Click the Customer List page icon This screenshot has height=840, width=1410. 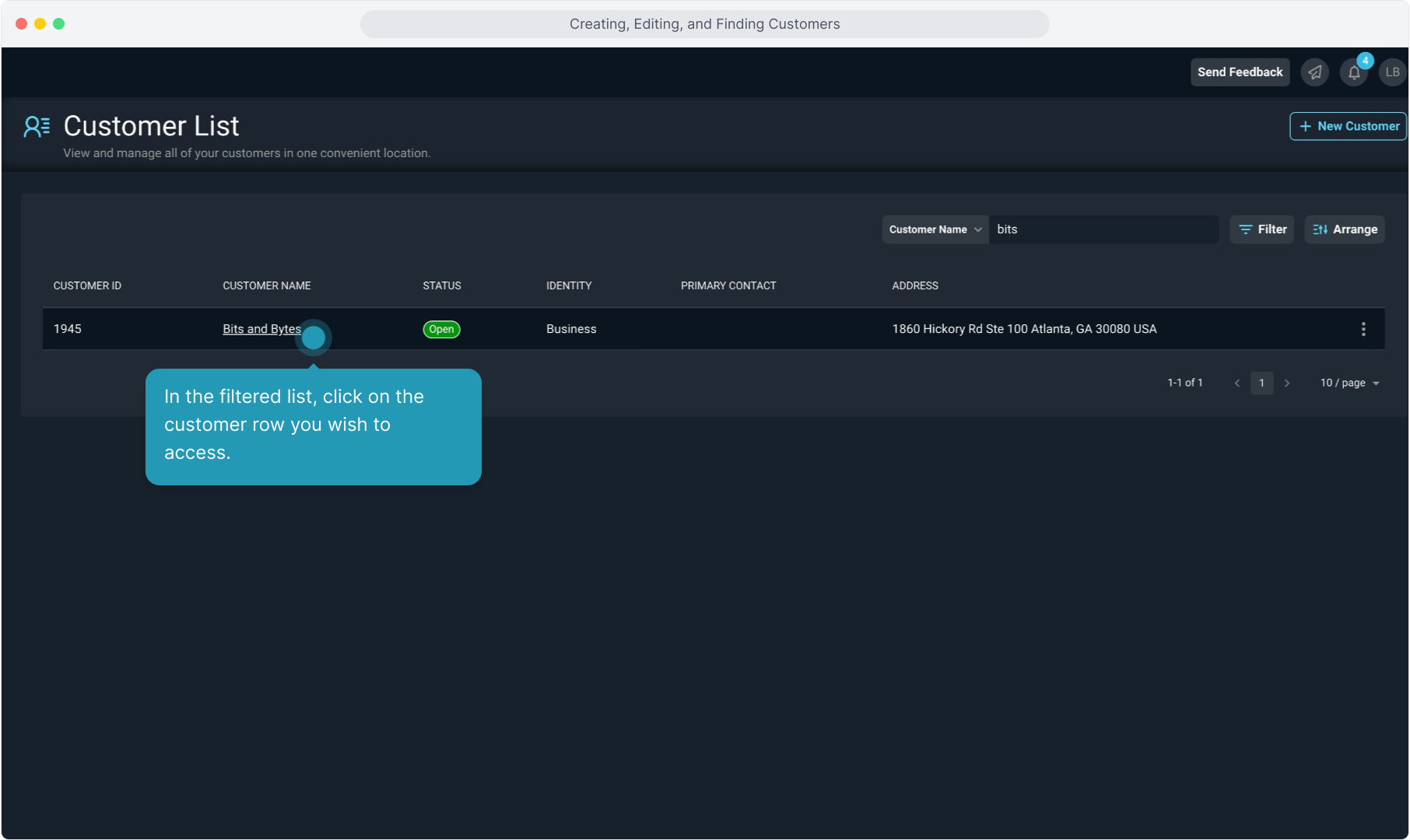pos(37,127)
